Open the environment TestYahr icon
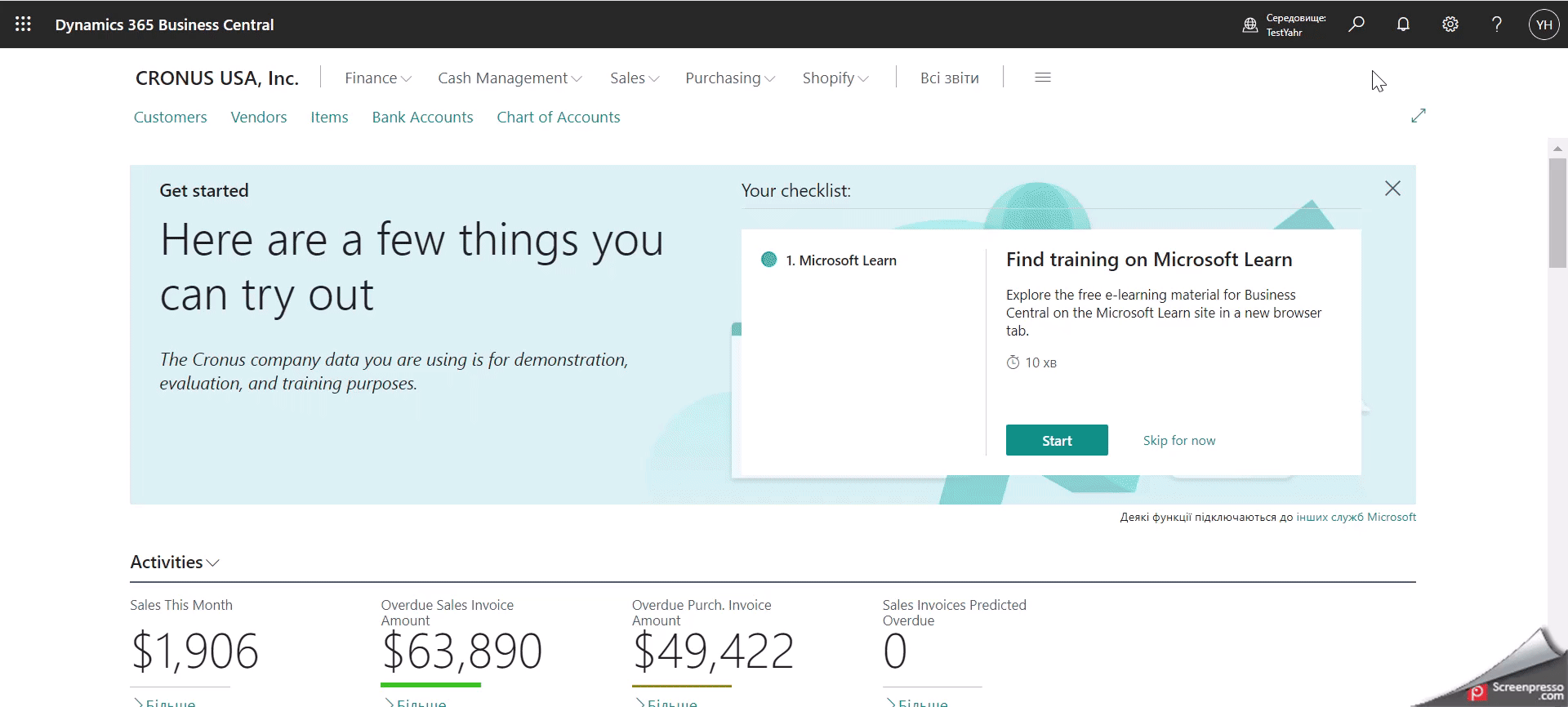The width and height of the screenshot is (1568, 707). (1249, 25)
